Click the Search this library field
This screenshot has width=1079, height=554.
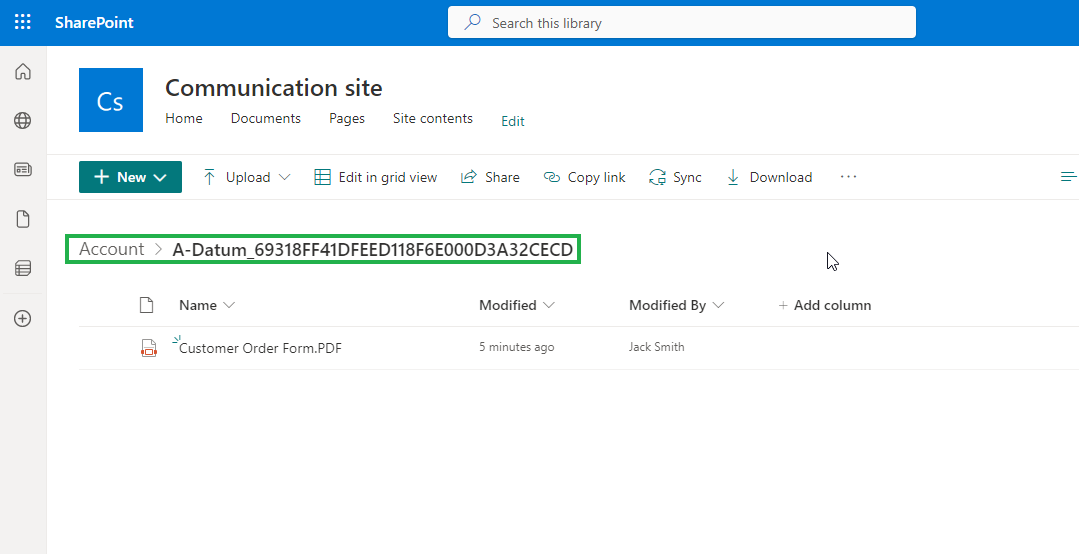[681, 23]
